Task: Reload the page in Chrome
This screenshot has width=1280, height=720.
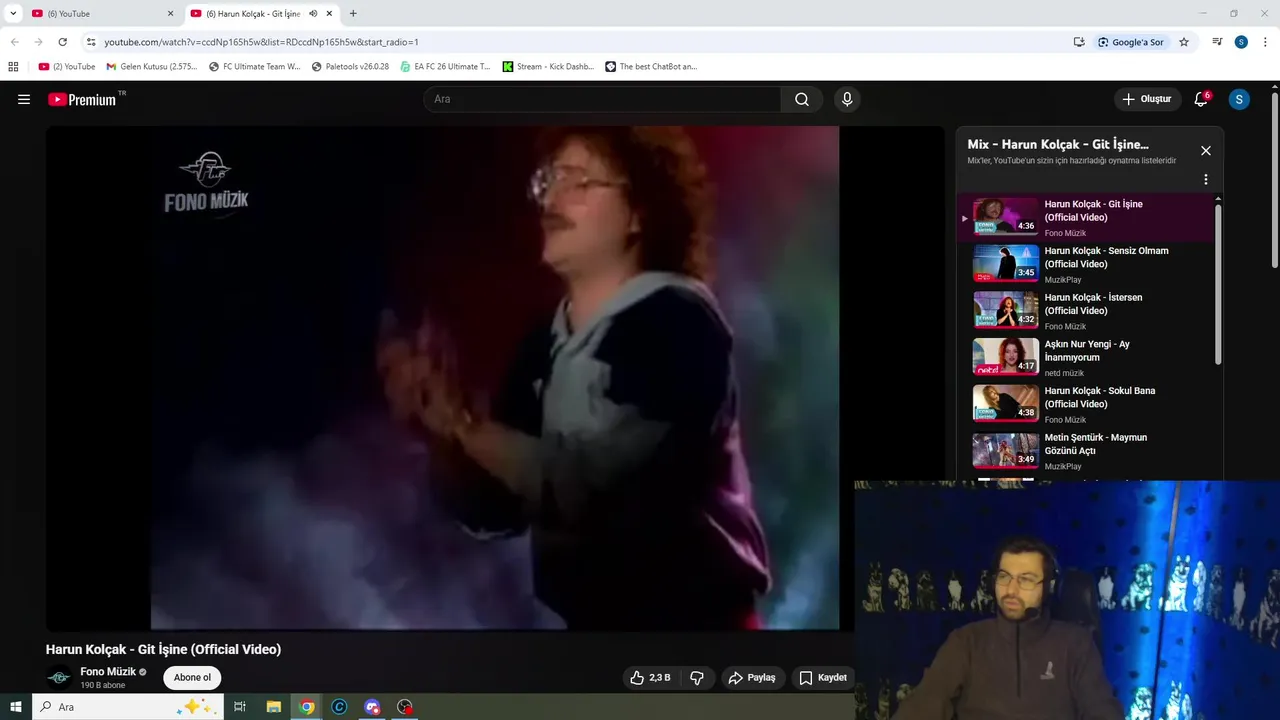Action: (x=62, y=42)
